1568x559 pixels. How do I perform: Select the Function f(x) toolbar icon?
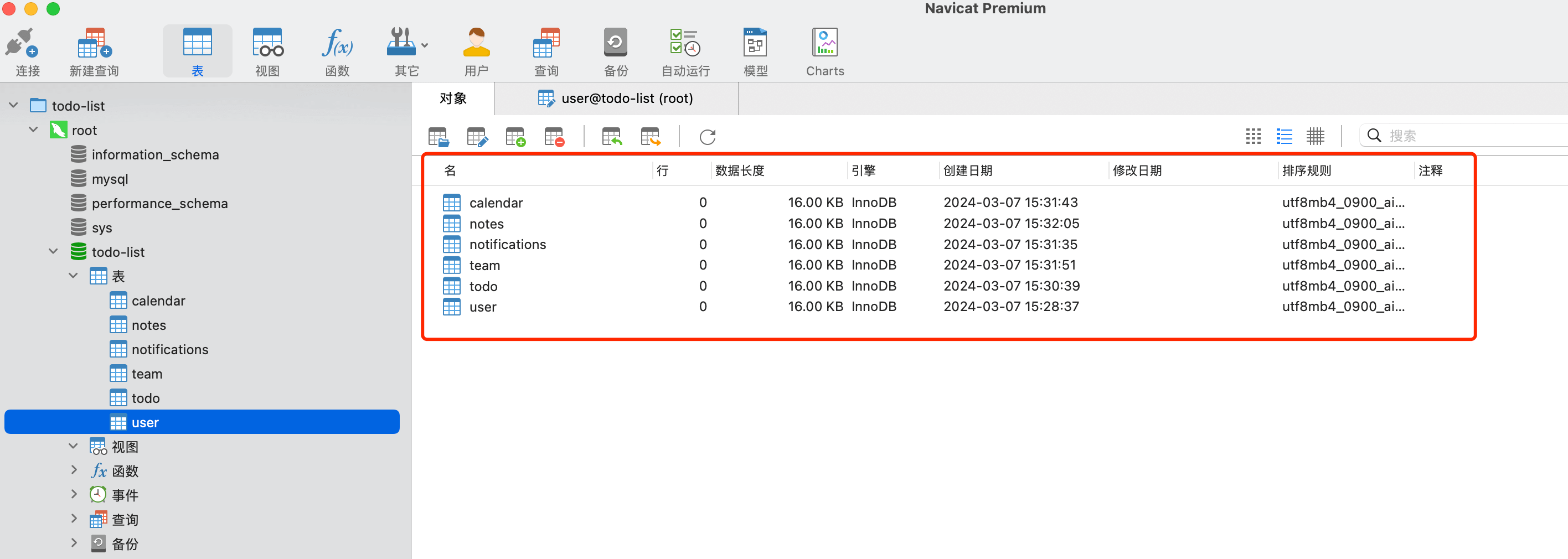(x=337, y=44)
